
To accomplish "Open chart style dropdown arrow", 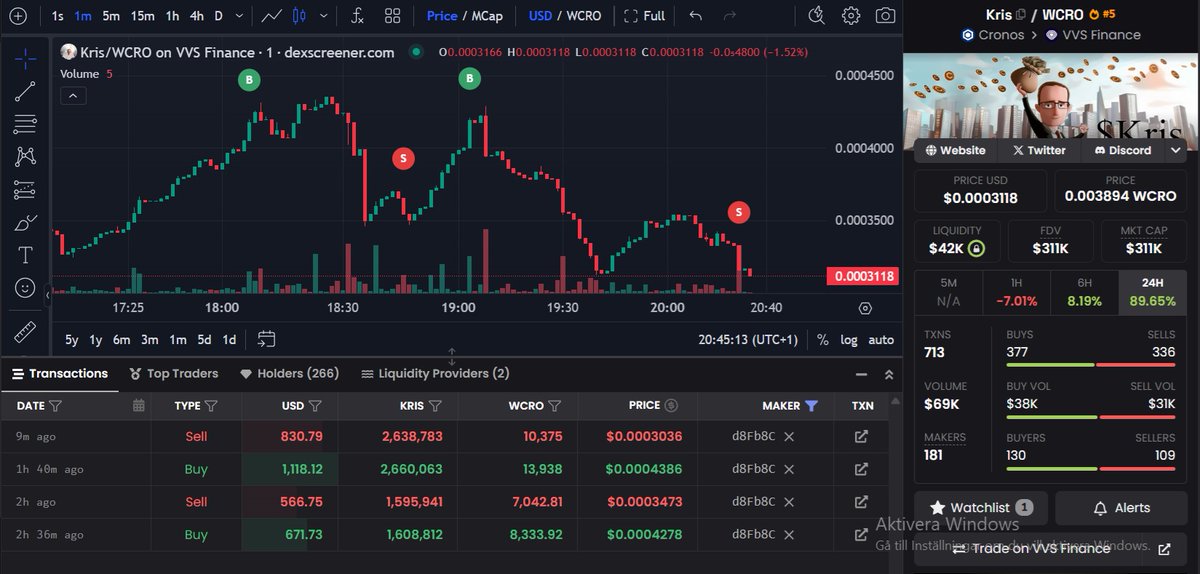I will (323, 16).
